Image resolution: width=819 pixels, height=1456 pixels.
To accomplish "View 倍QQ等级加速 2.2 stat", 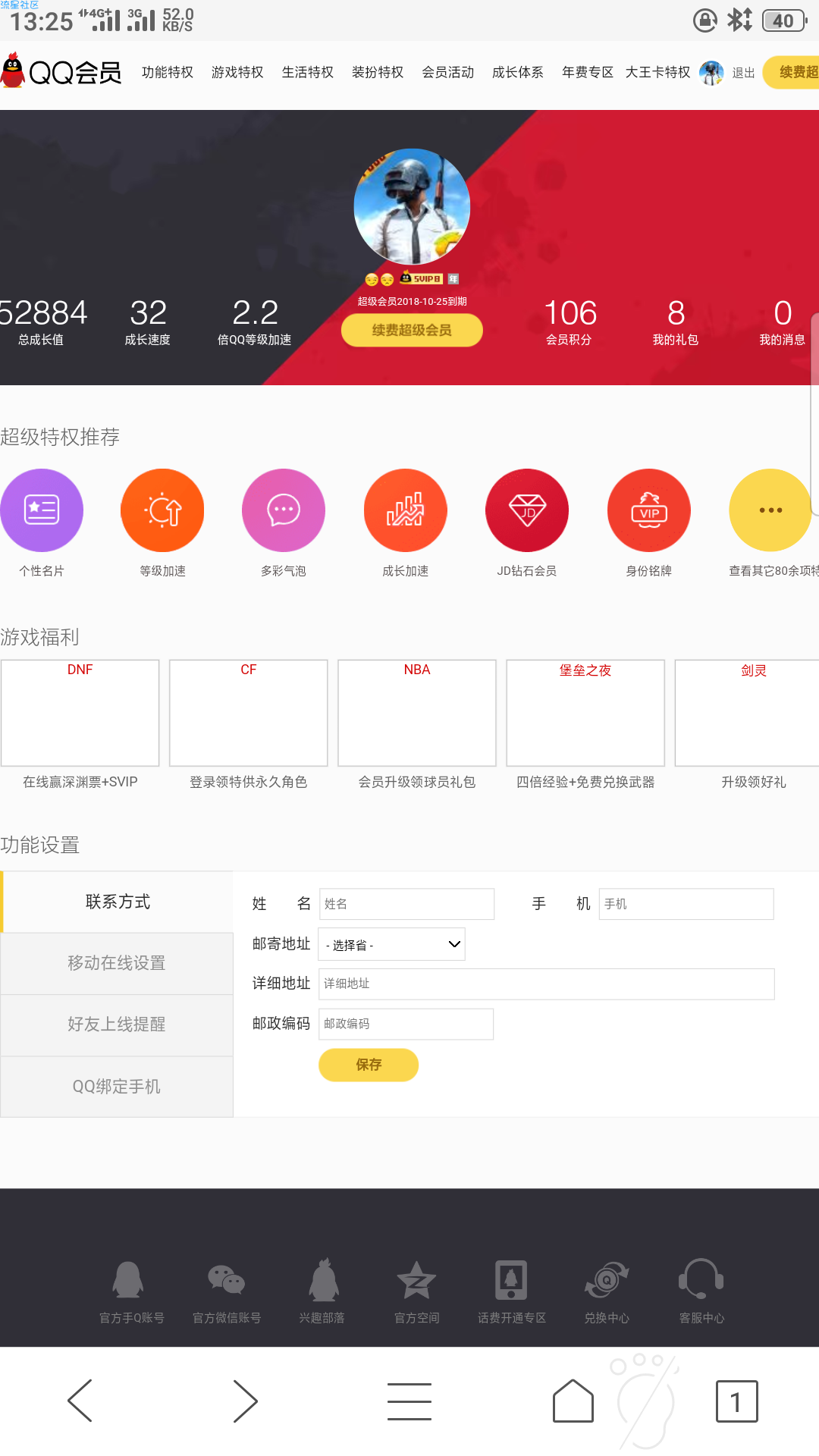I will tap(255, 322).
